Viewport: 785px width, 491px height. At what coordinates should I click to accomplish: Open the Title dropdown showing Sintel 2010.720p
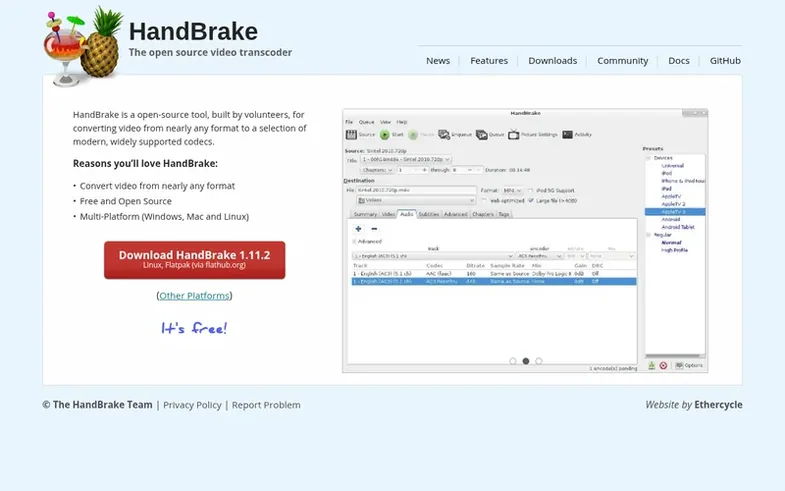tap(406, 160)
